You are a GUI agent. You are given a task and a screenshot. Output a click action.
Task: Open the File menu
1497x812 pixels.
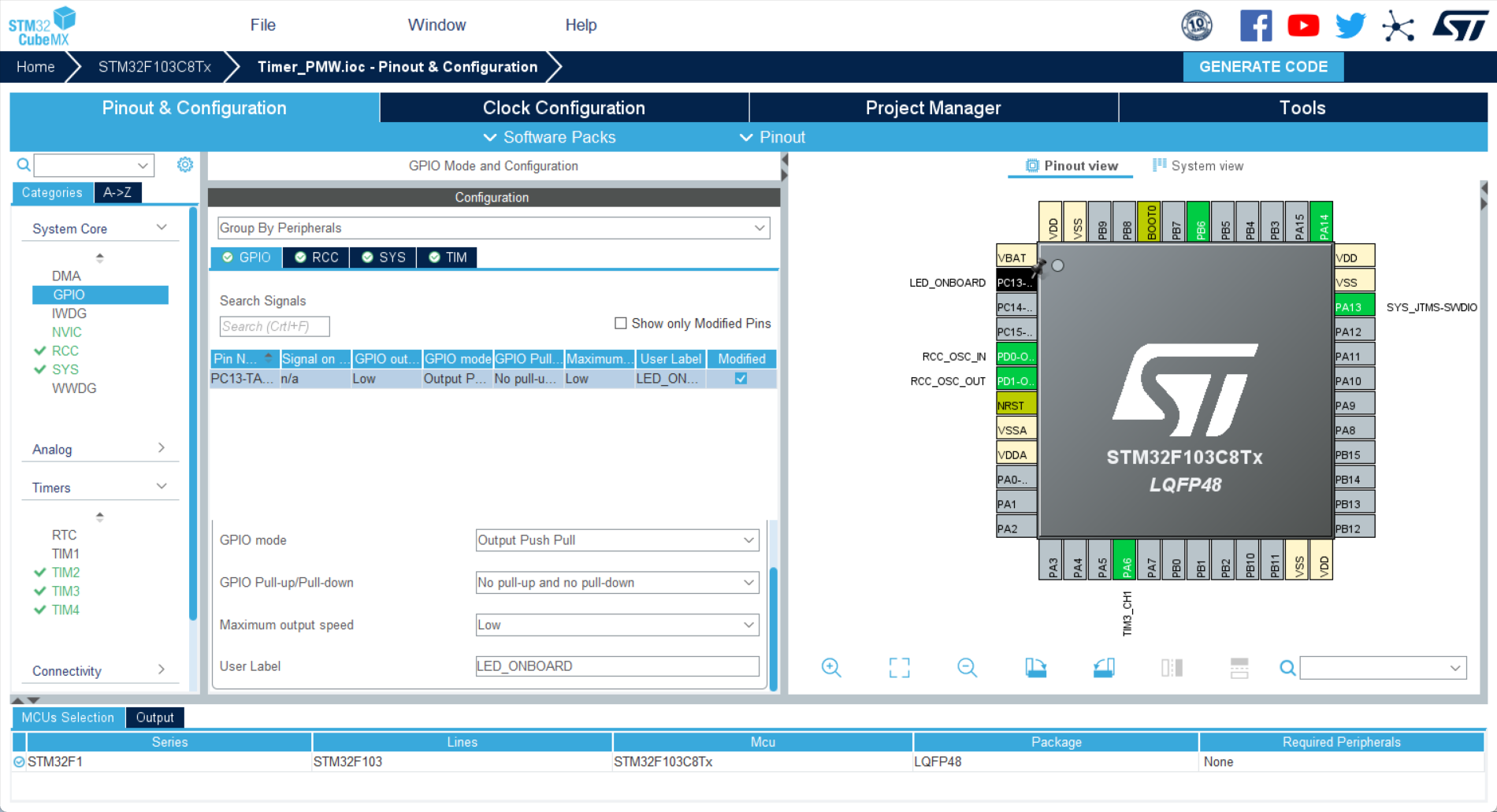[262, 24]
